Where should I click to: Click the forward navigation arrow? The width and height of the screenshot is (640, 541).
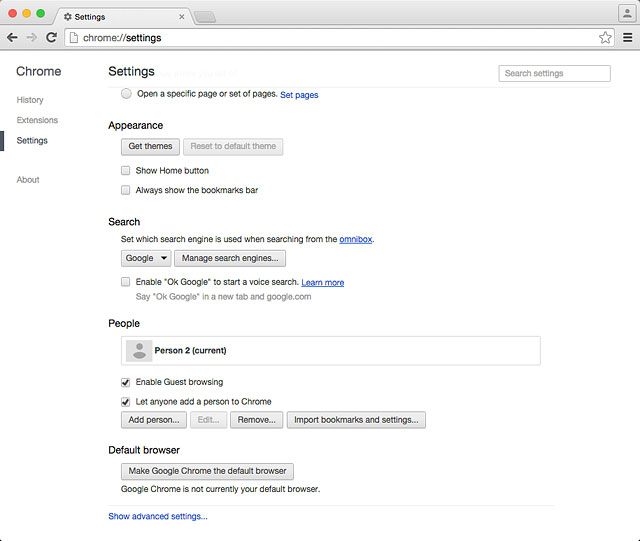pos(31,38)
